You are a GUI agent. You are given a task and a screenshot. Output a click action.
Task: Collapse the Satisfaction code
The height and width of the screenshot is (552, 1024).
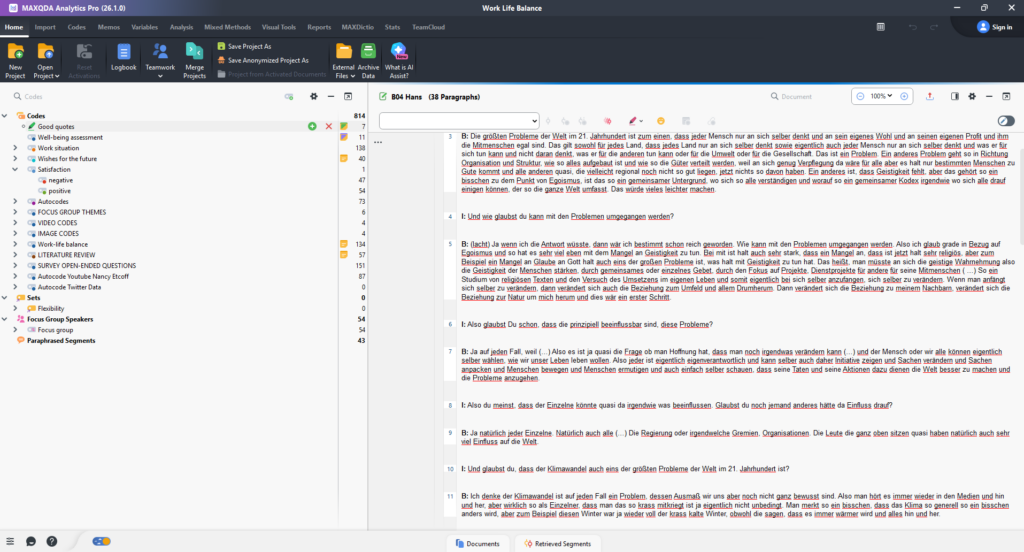[15, 169]
